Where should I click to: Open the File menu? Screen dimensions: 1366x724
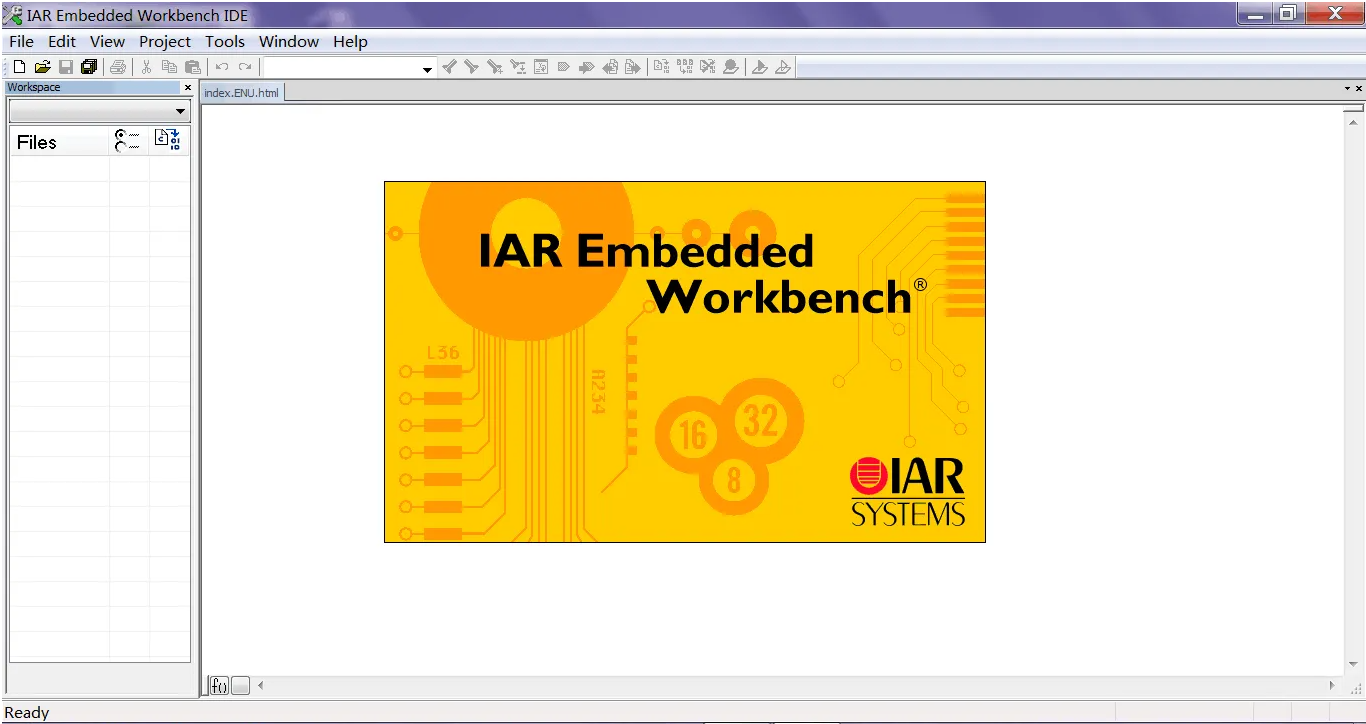tap(21, 41)
